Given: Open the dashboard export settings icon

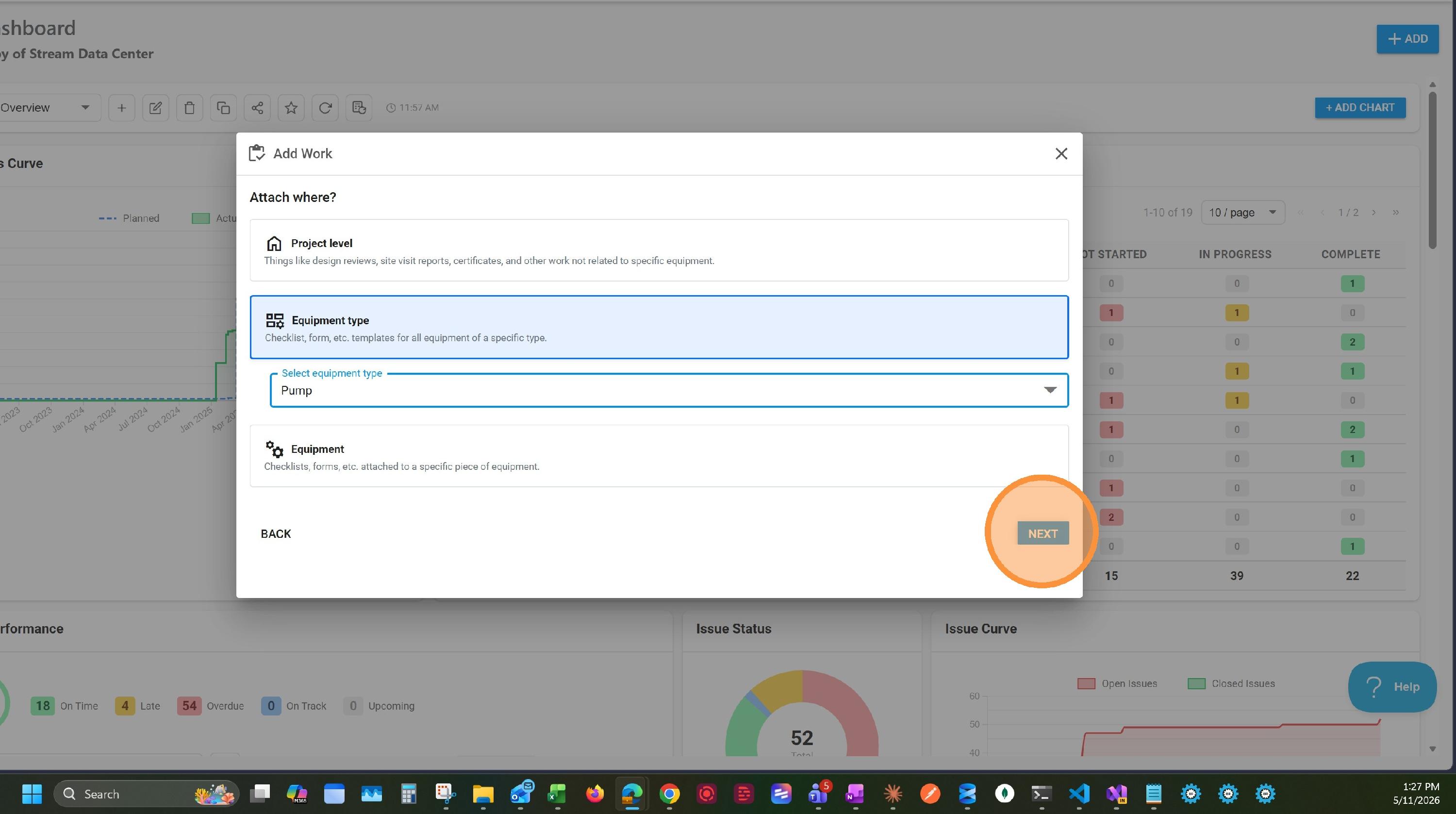Looking at the screenshot, I should point(359,107).
